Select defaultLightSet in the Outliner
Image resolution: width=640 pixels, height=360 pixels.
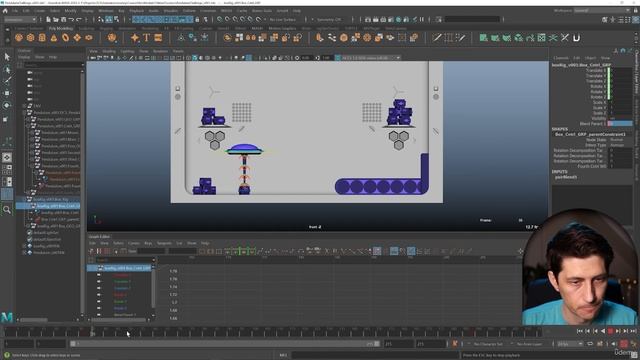pyautogui.click(x=47, y=233)
